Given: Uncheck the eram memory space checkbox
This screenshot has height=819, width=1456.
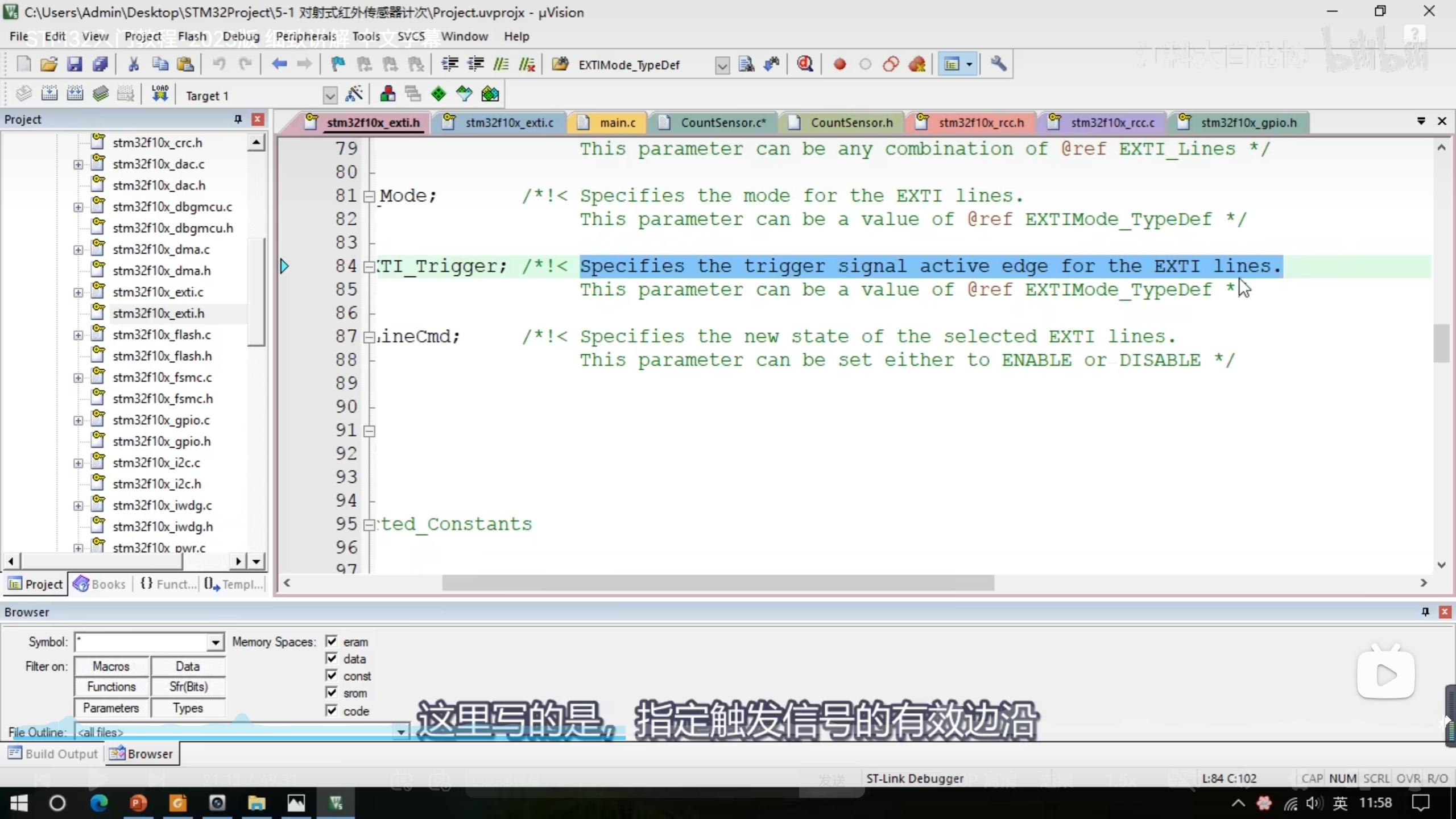Looking at the screenshot, I should click(x=332, y=641).
